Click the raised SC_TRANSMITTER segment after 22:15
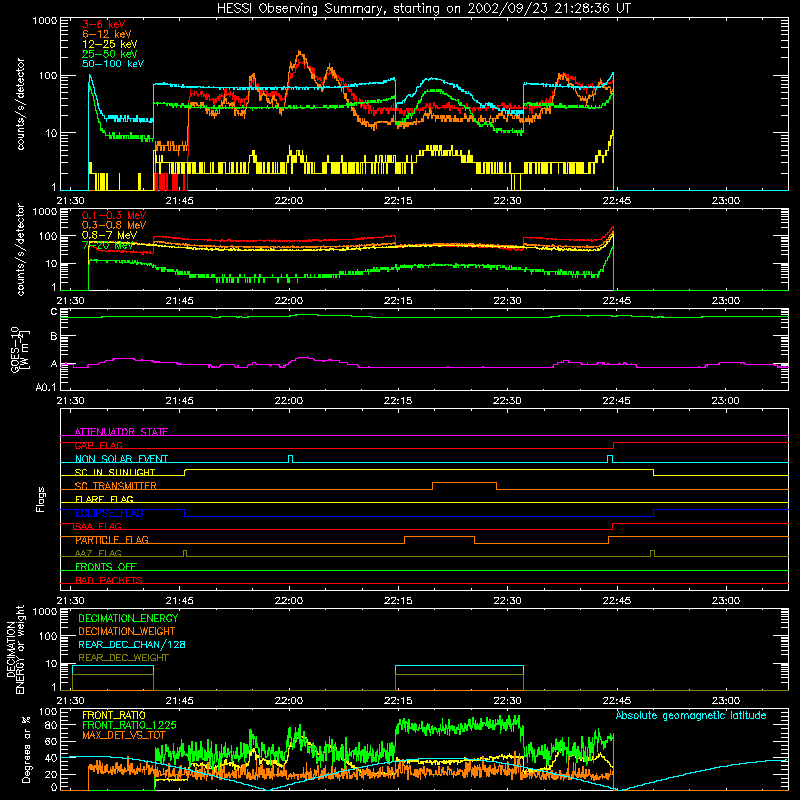Screen dimensions: 800x800 (x=464, y=483)
